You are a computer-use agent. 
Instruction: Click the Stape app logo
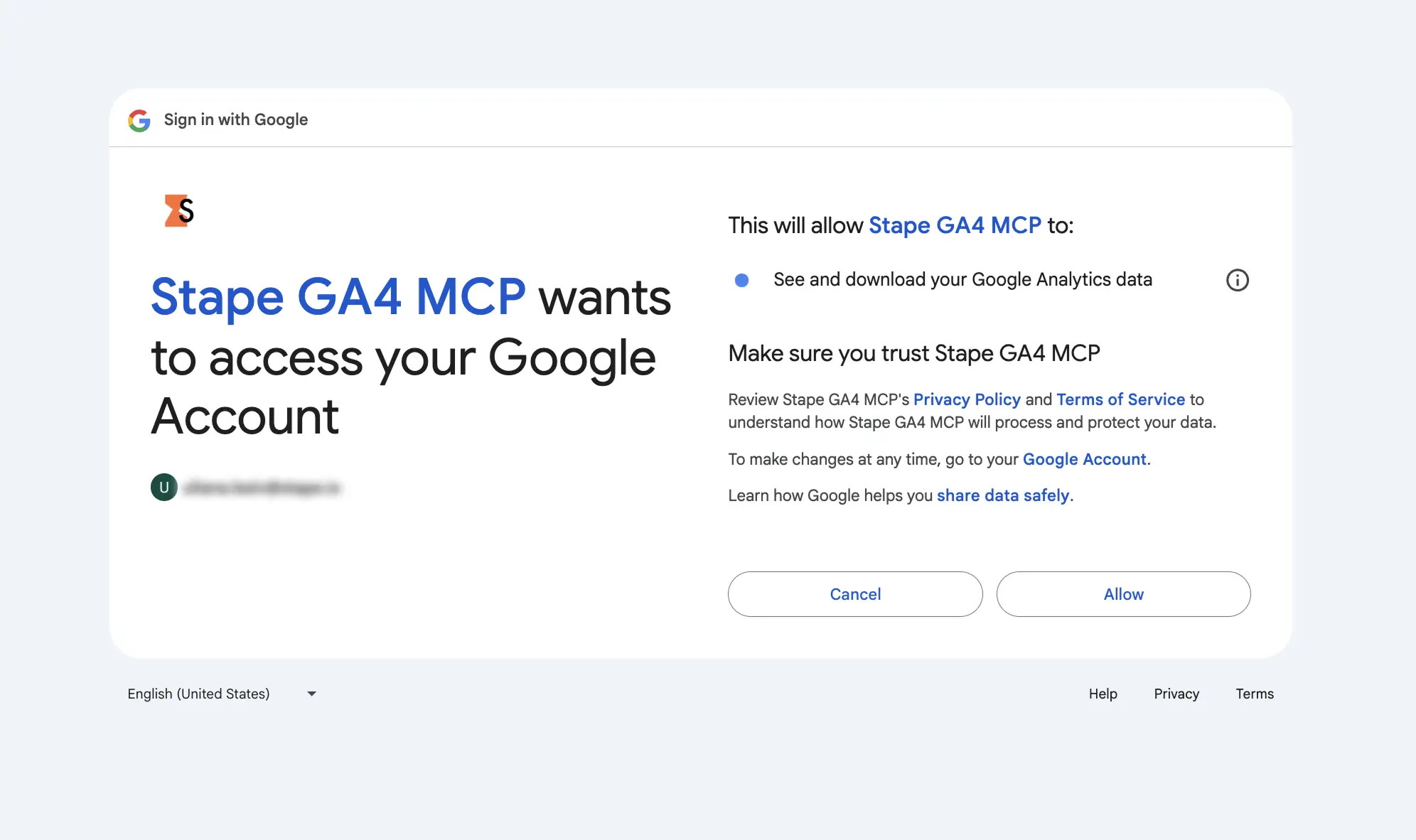click(x=177, y=211)
